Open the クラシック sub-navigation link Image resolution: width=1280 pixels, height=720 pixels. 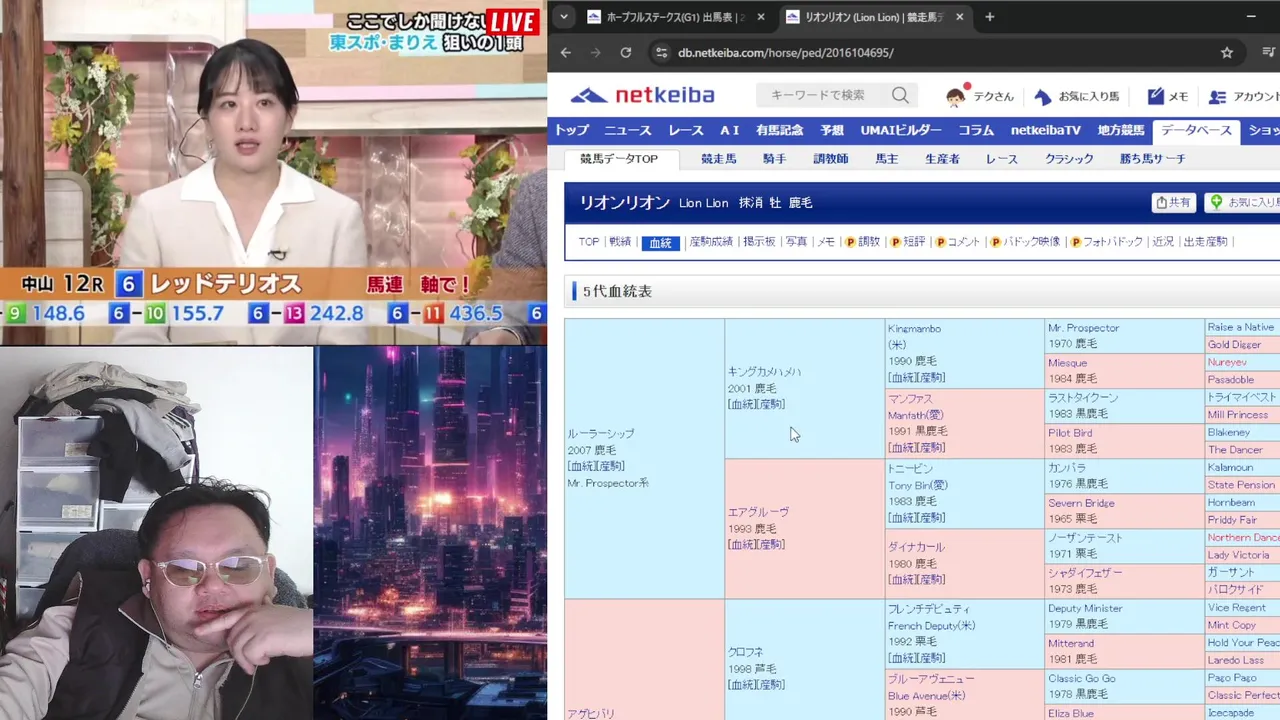point(1069,159)
